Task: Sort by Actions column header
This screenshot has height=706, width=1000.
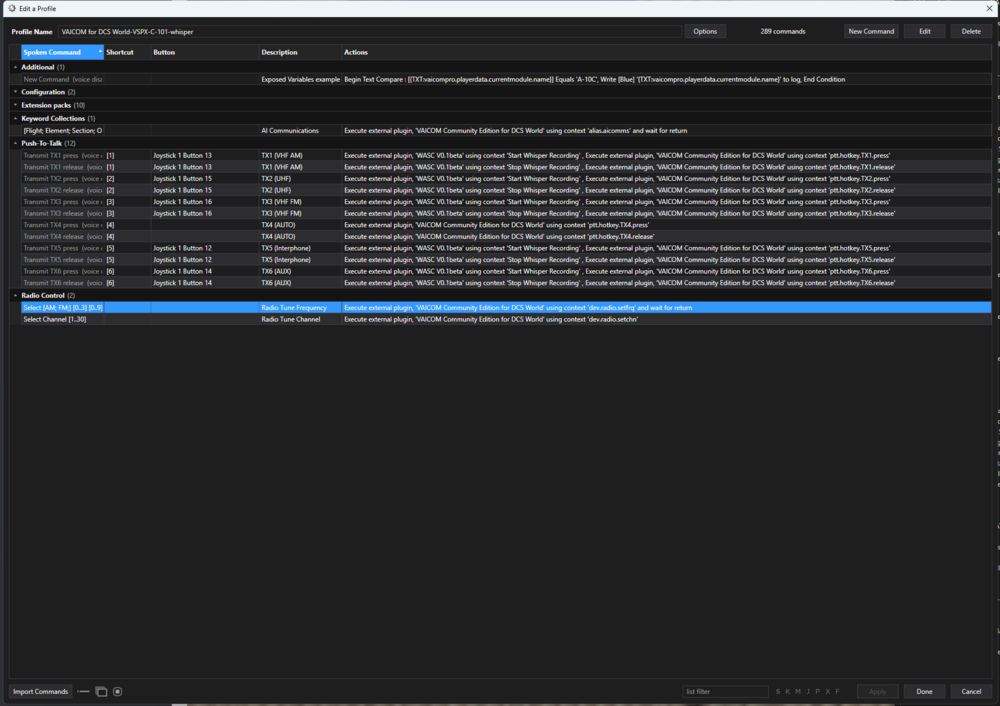Action: click(666, 52)
